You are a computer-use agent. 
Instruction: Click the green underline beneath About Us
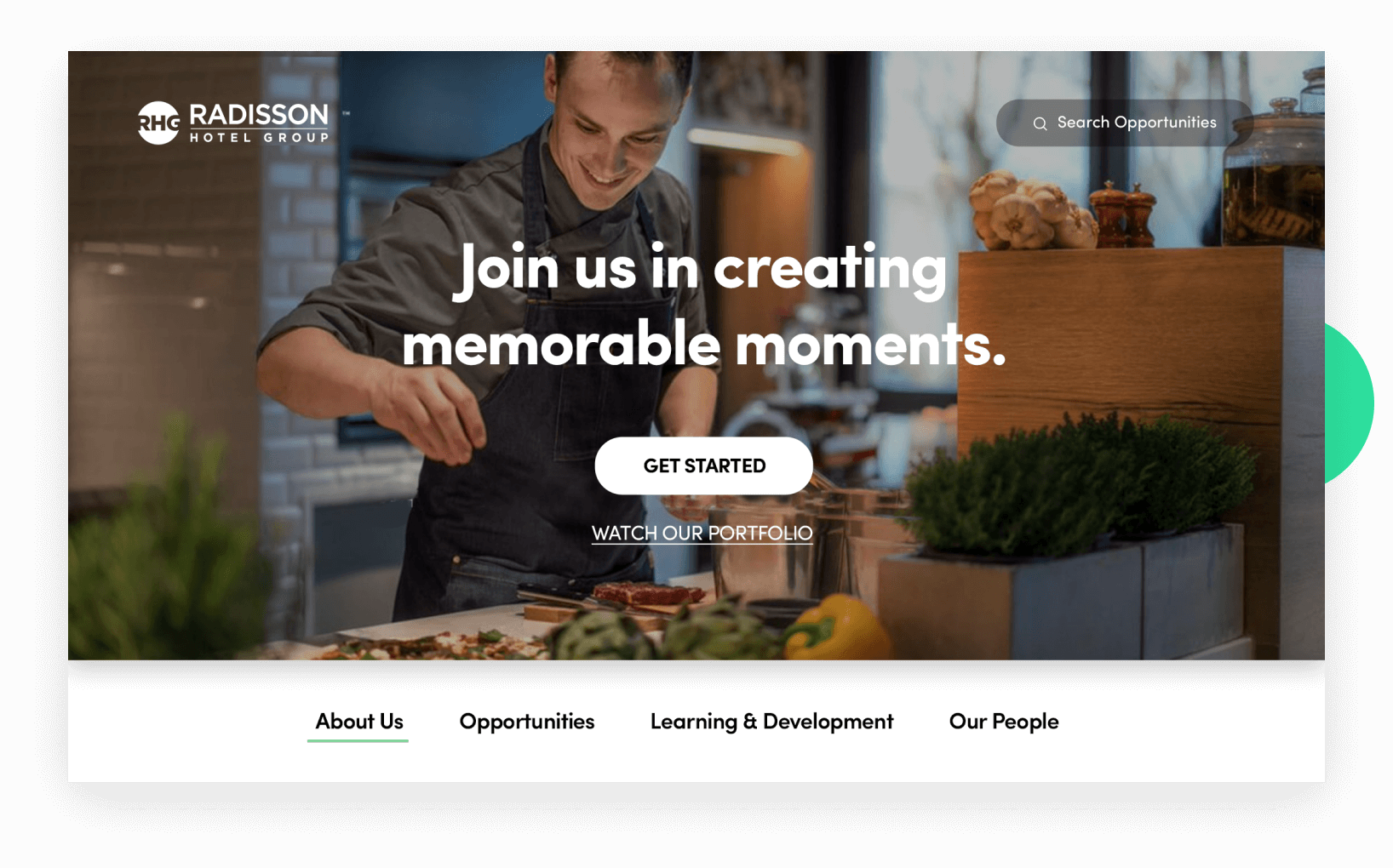tap(358, 740)
